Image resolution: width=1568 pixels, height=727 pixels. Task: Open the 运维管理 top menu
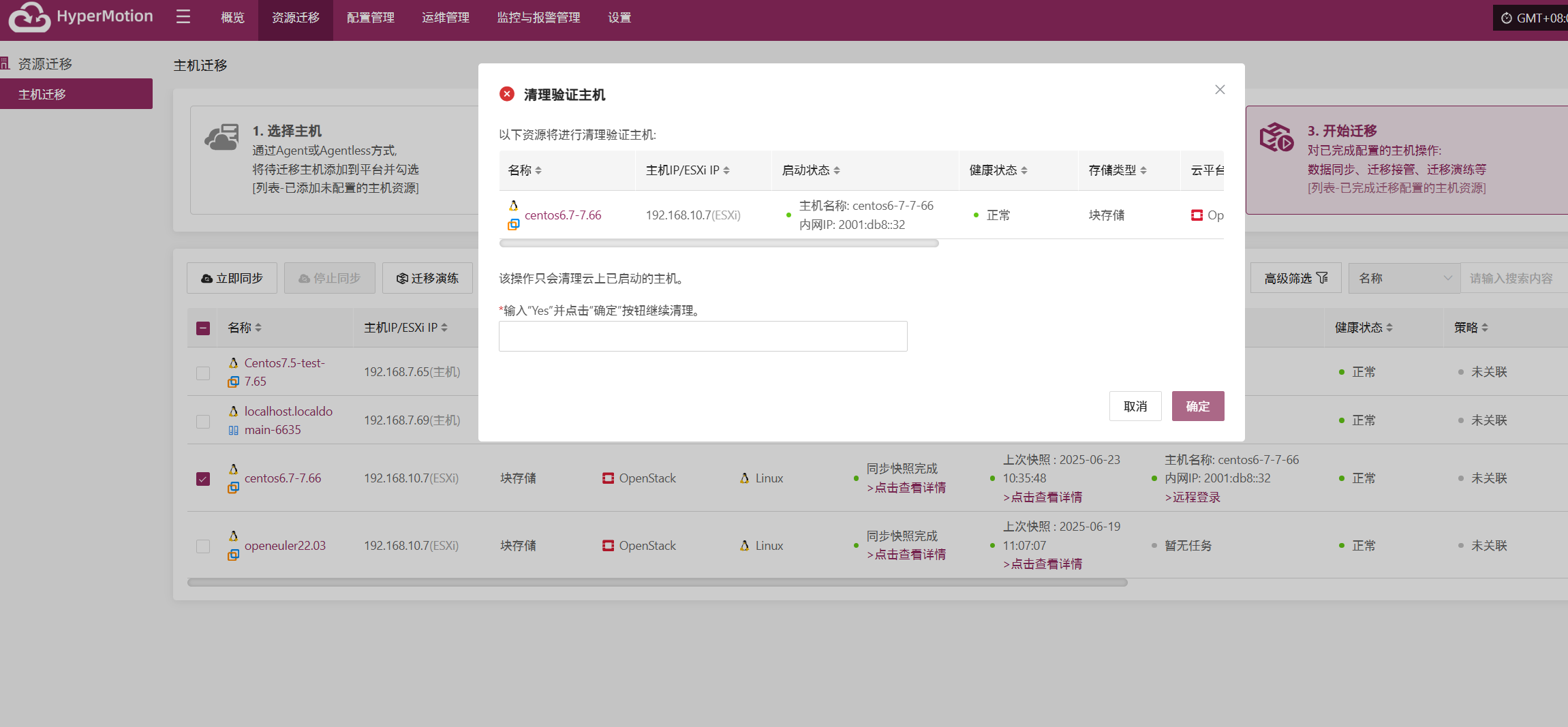[x=446, y=18]
